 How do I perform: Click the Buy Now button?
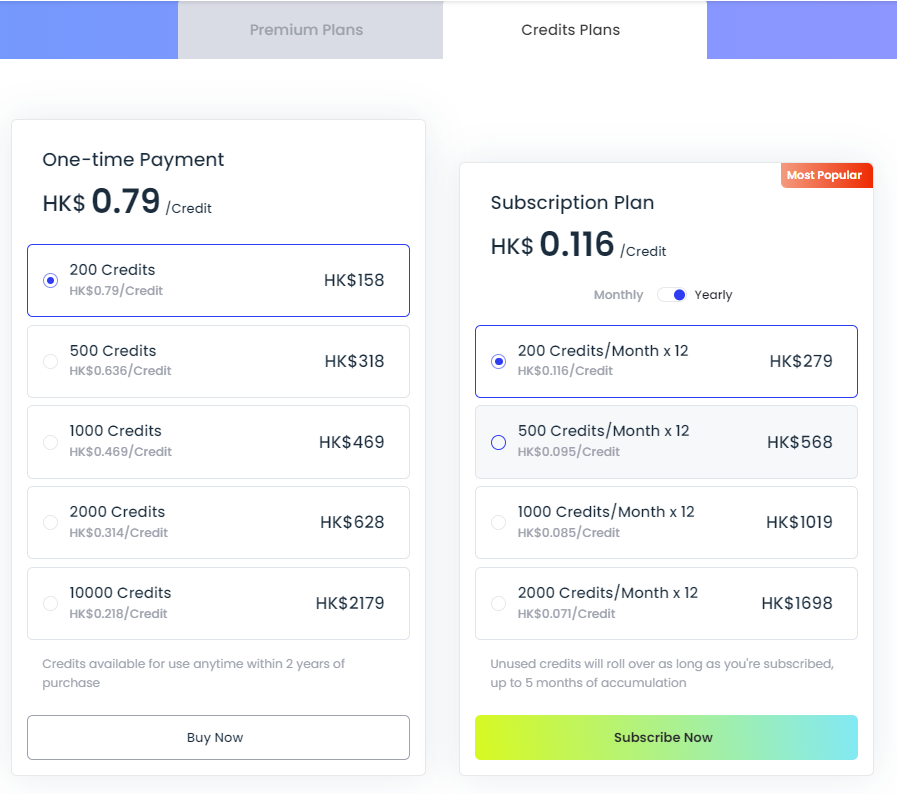218,737
